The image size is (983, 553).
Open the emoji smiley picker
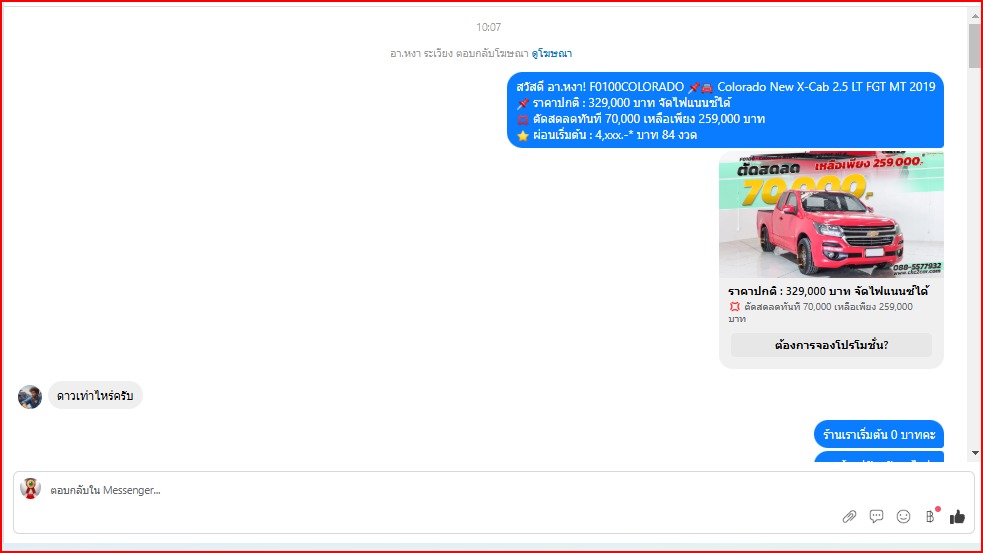[x=903, y=516]
